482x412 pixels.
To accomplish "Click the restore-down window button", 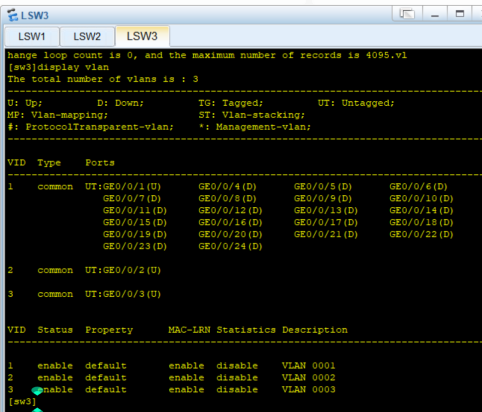I will pyautogui.click(x=407, y=14).
